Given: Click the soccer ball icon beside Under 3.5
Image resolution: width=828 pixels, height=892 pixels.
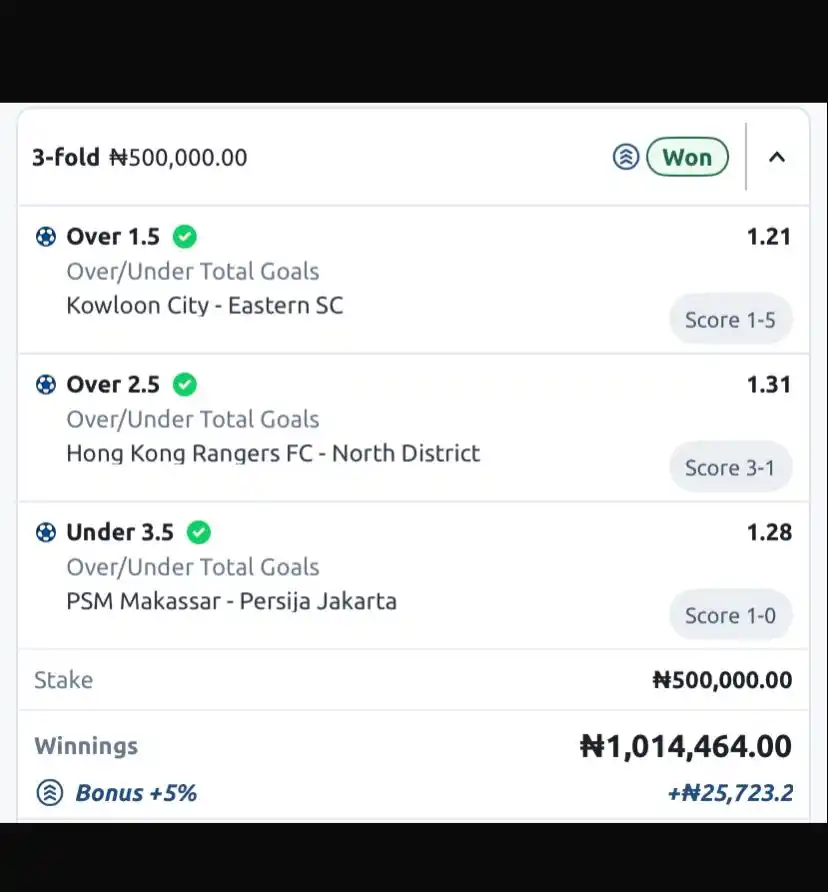Looking at the screenshot, I should (x=46, y=533).
